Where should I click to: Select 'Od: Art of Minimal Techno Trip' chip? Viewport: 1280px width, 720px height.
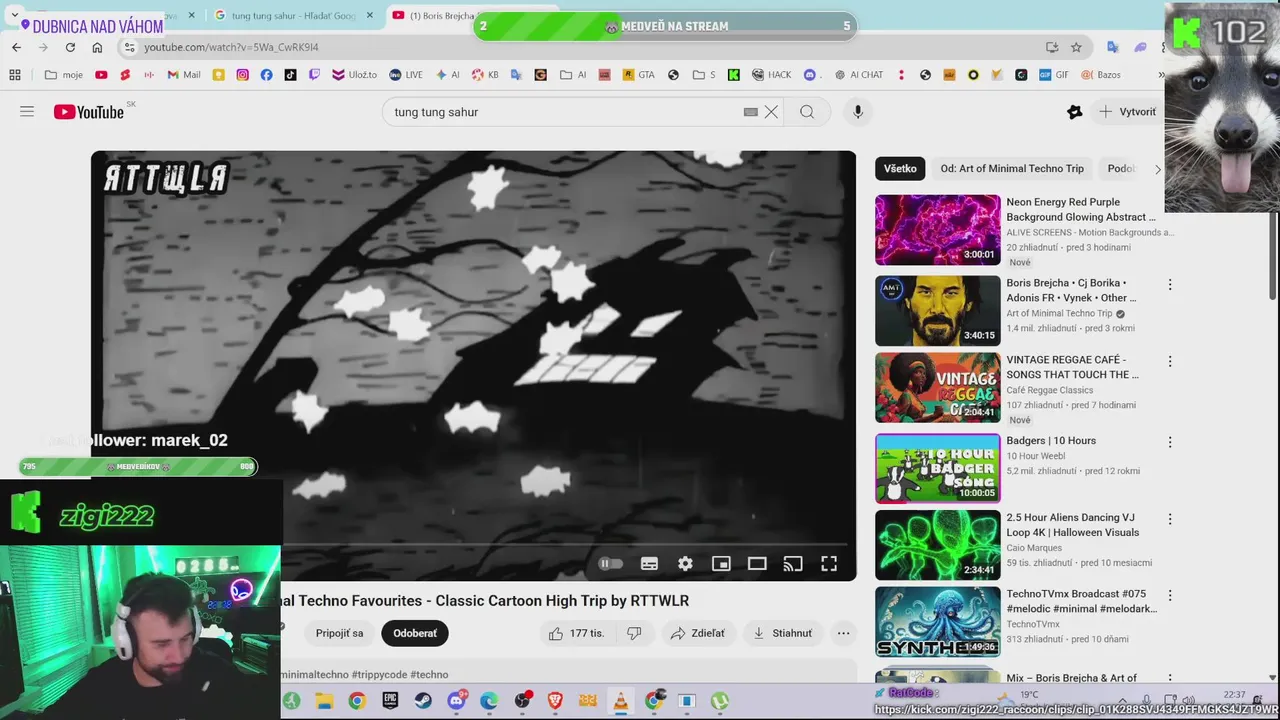pyautogui.click(x=1012, y=168)
